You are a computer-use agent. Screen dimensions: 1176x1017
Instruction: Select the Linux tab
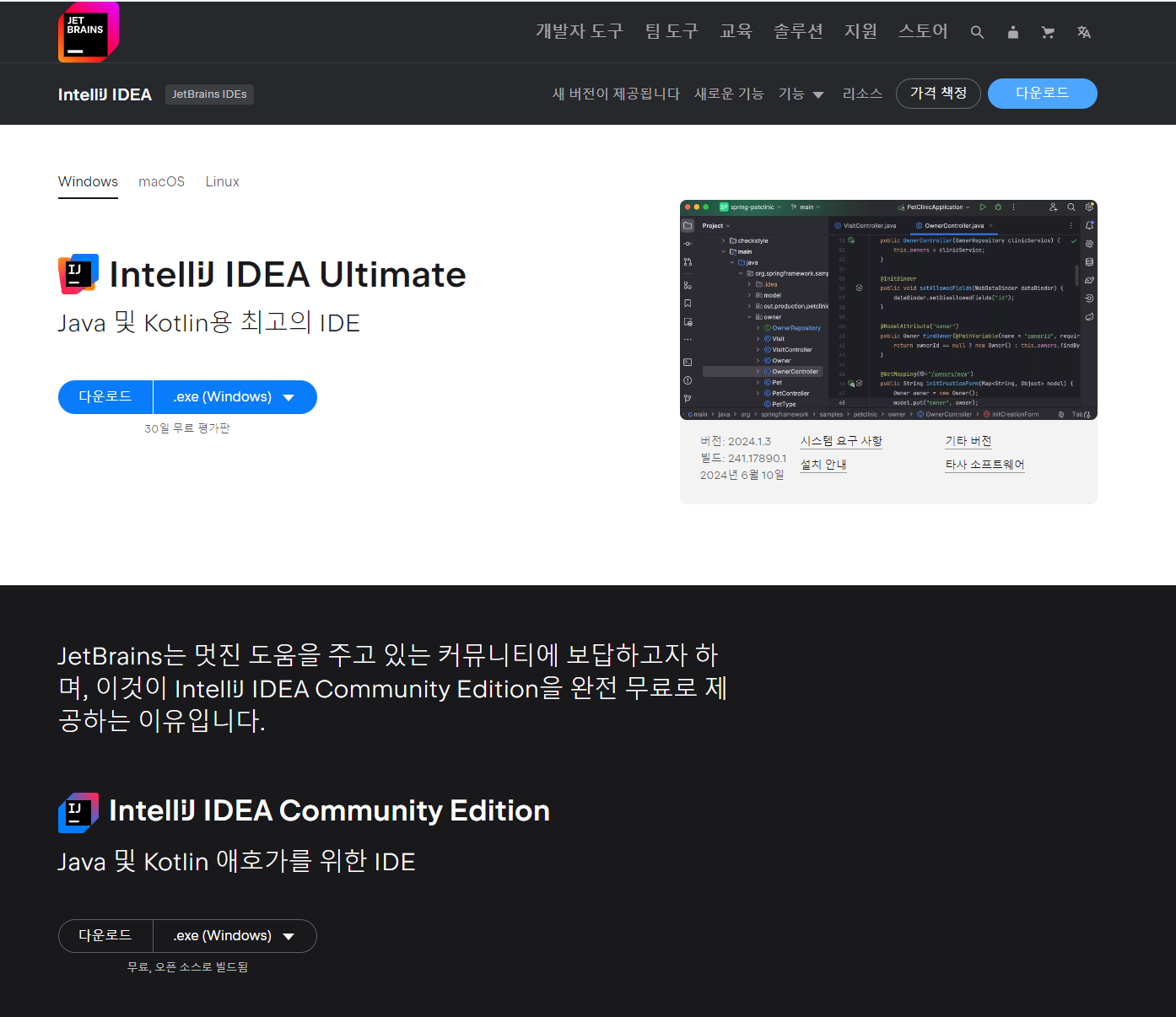click(x=223, y=182)
